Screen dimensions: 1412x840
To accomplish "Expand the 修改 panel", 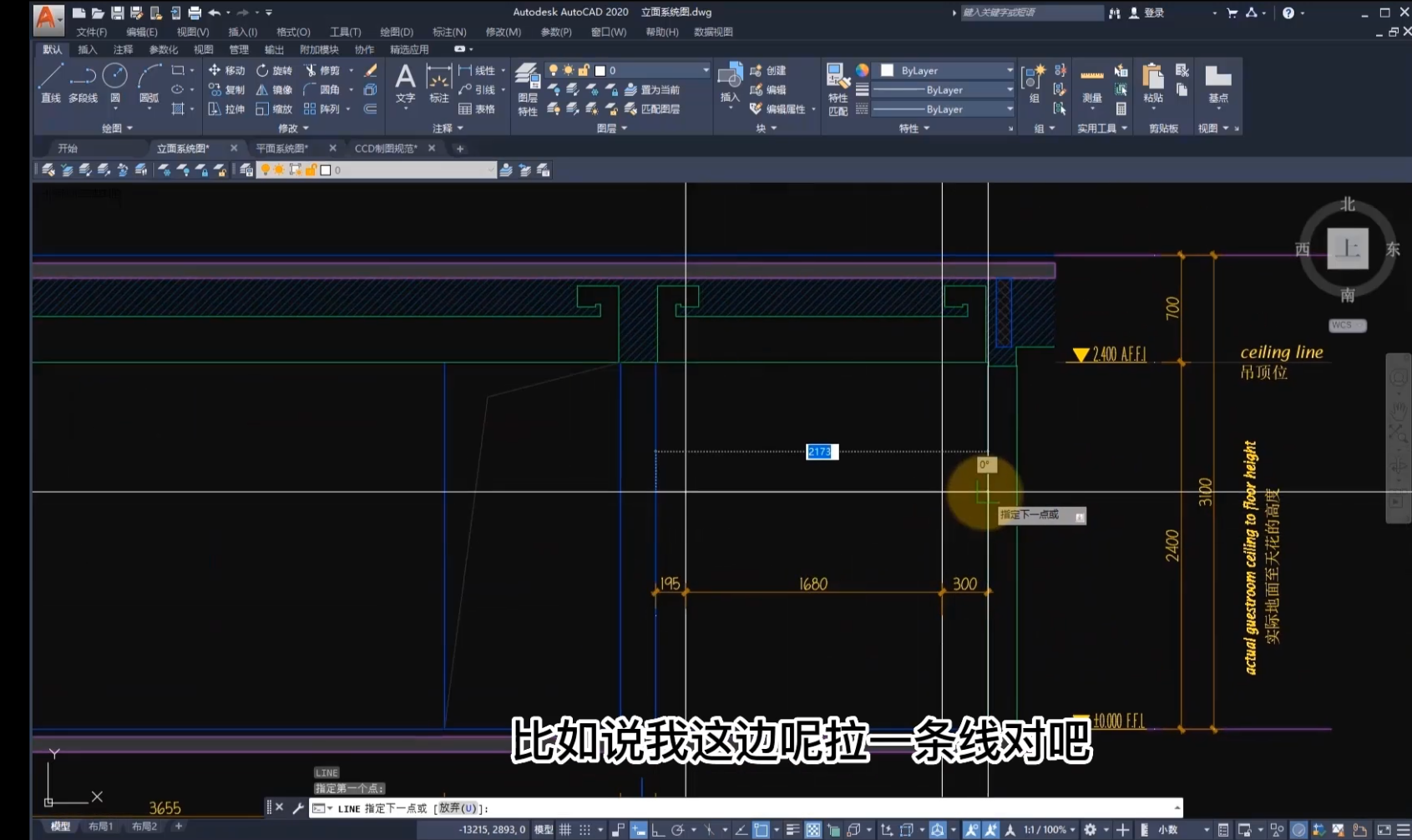I will tap(293, 128).
